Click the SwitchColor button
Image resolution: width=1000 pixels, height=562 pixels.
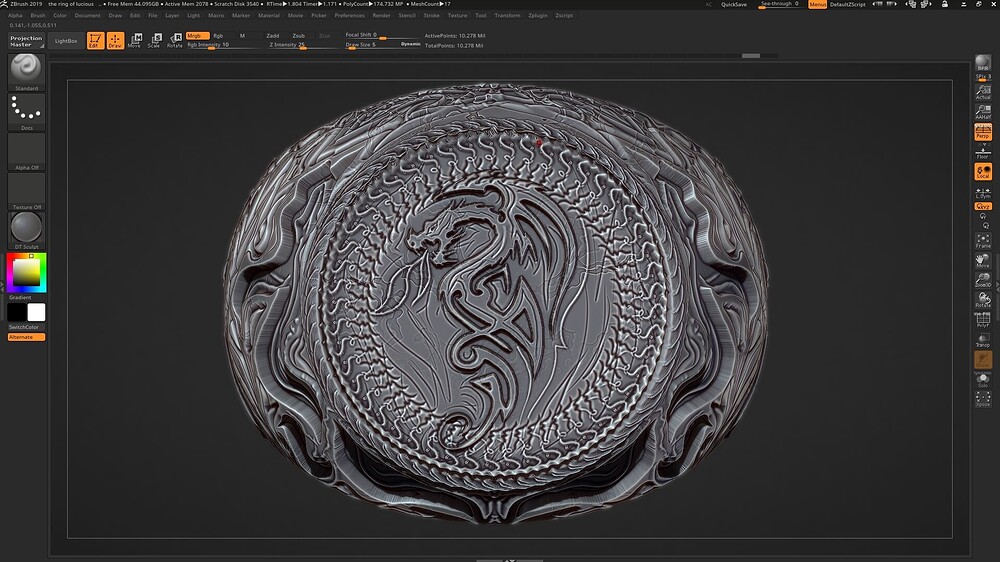point(24,327)
